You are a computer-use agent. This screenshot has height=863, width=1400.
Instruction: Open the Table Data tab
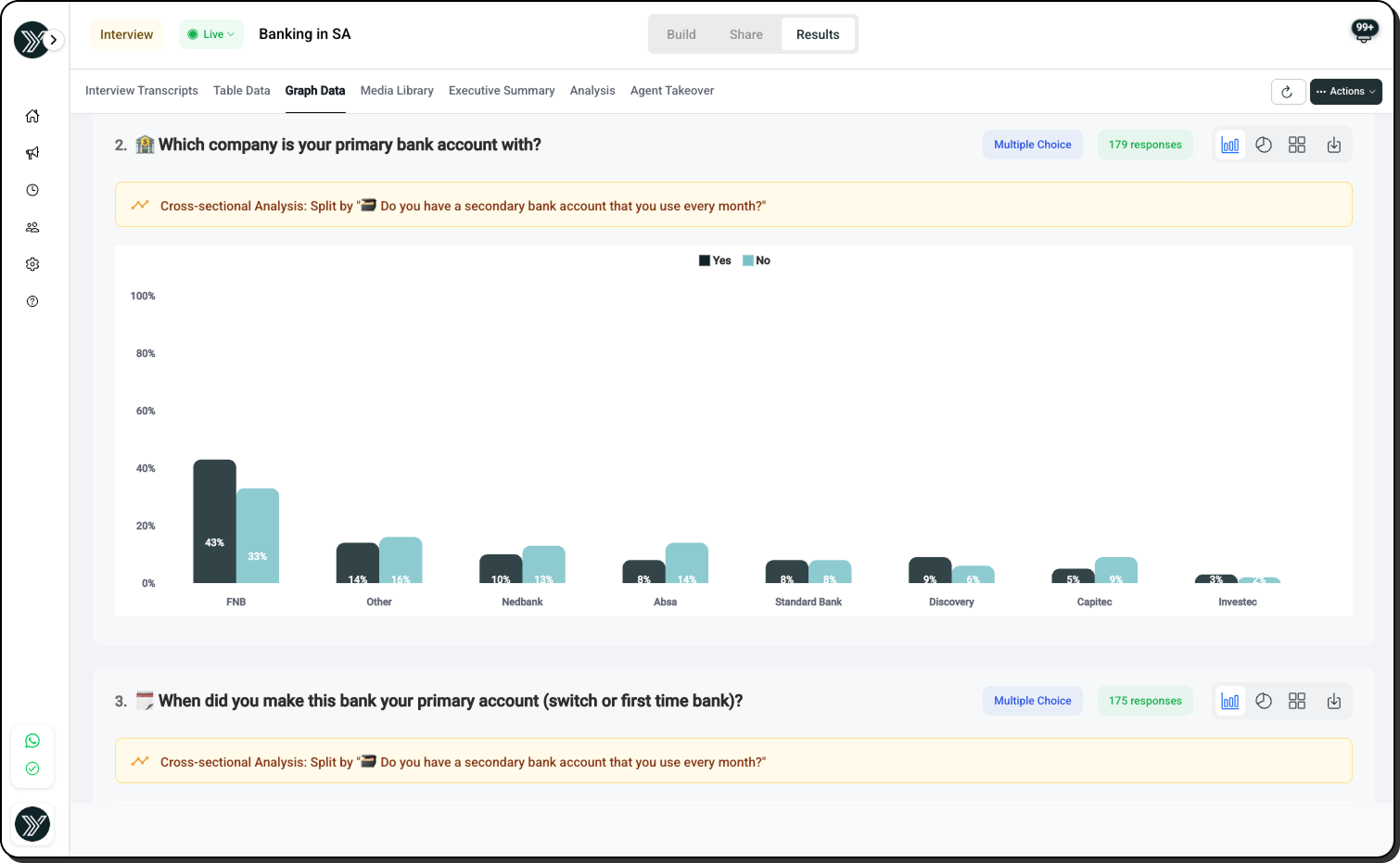[x=242, y=91]
